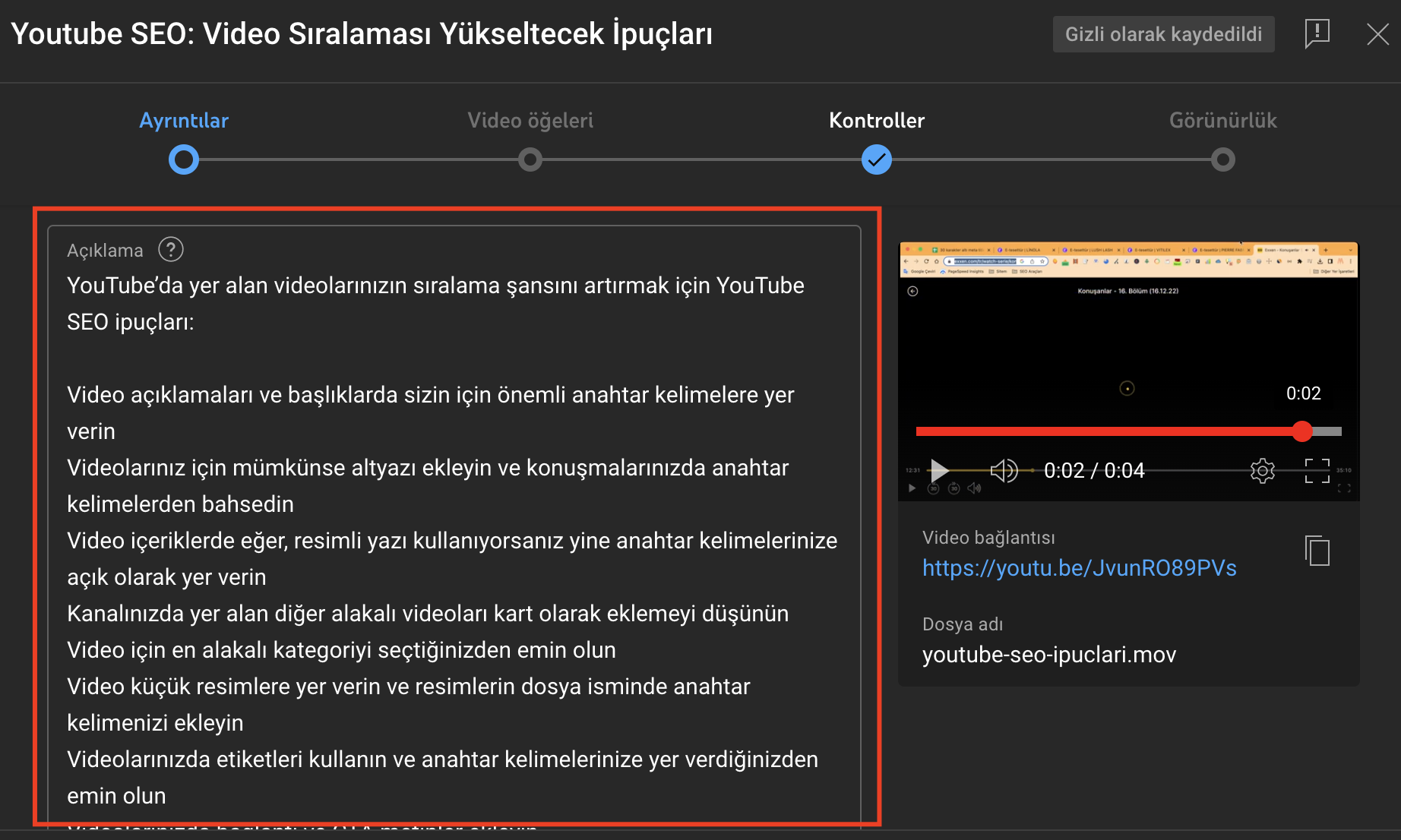Click the title 'Youtube SEO: Video Sıralaması Yükseltecek İpuçları'
This screenshot has height=840, width=1401.
(x=362, y=34)
